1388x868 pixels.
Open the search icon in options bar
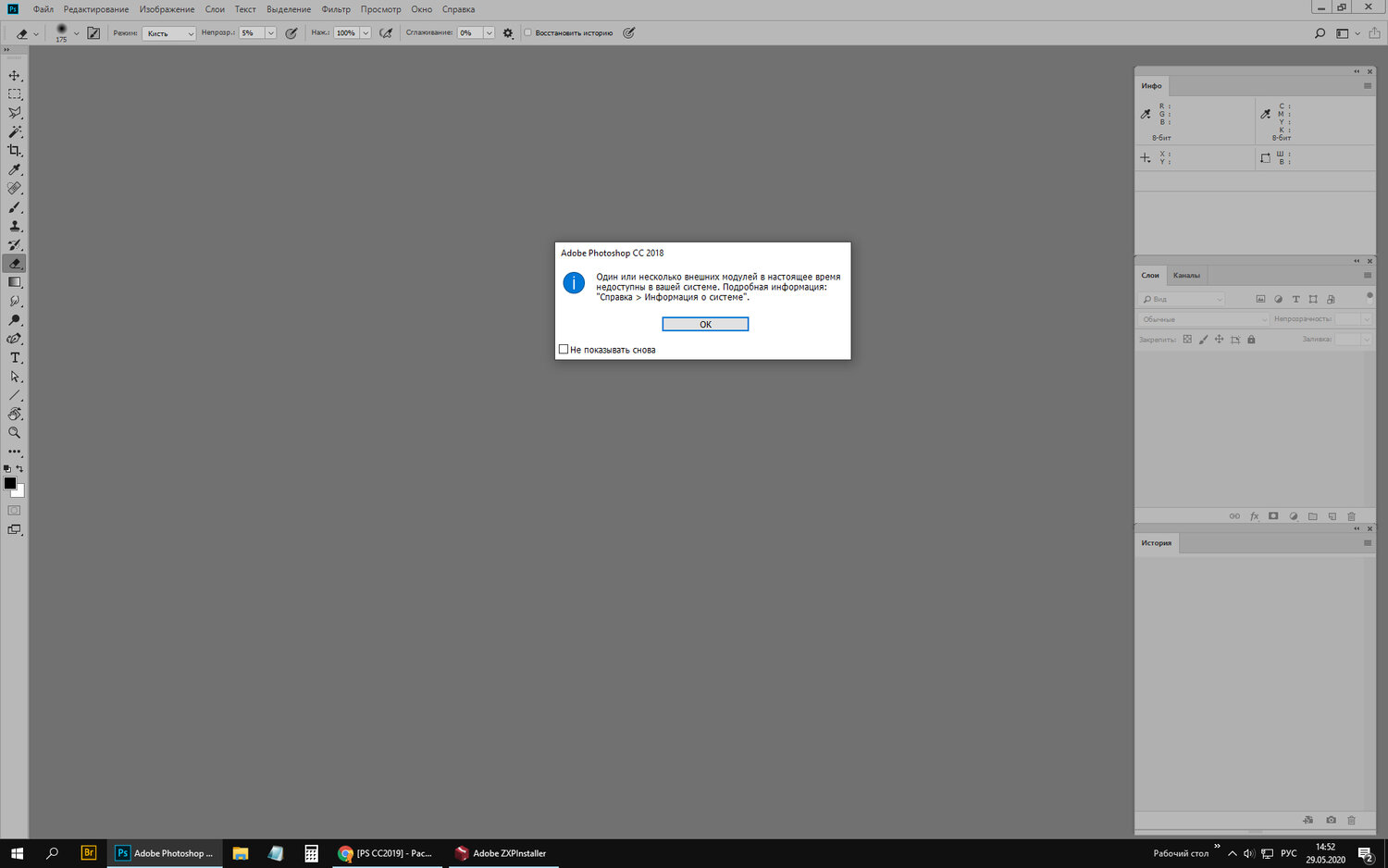coord(1320,33)
